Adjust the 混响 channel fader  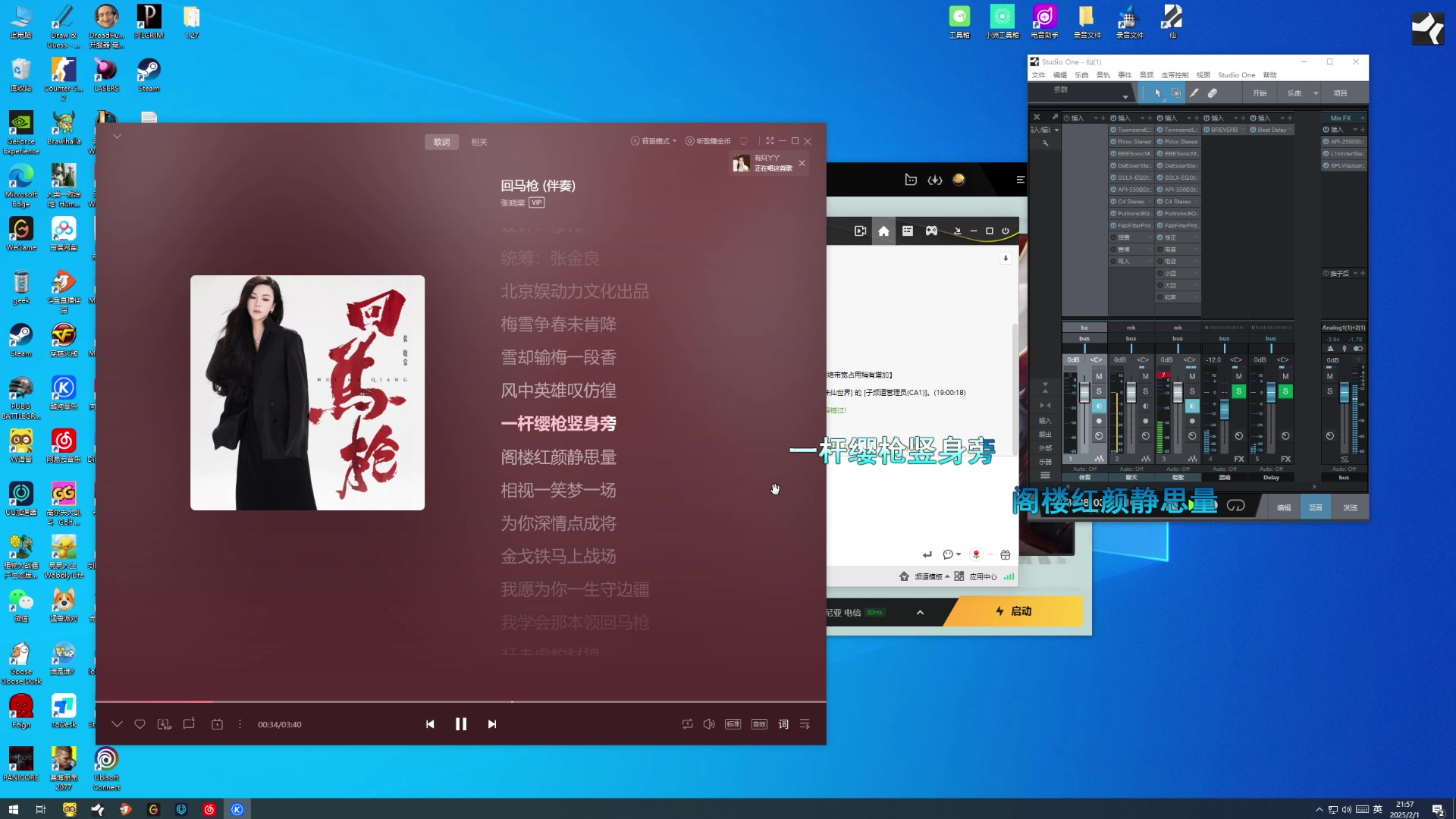pyautogui.click(x=1224, y=408)
